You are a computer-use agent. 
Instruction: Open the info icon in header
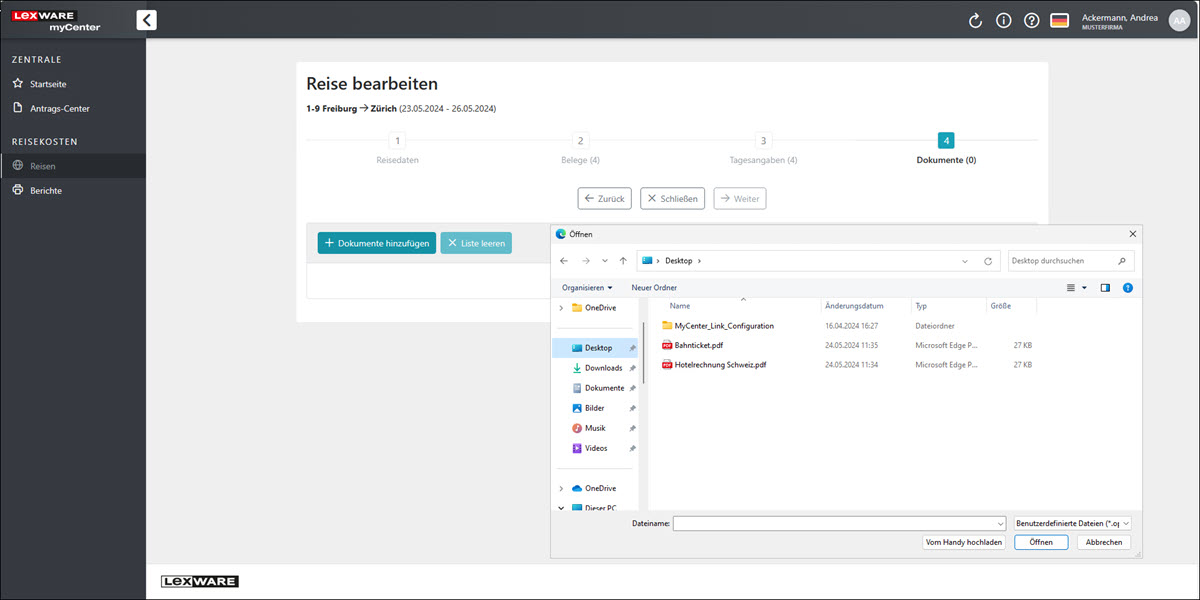point(1004,21)
